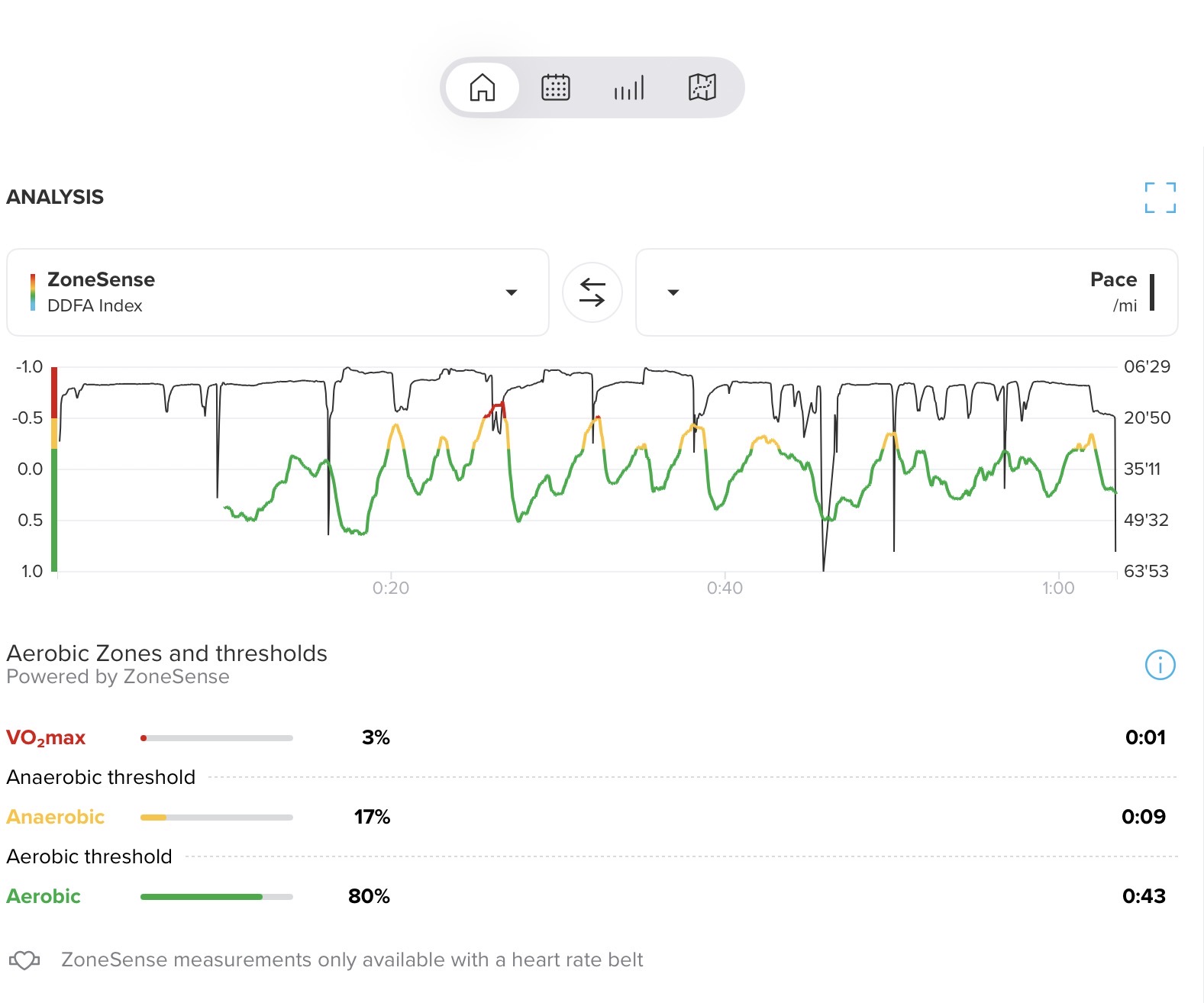Expand the Pace /mi dropdown arrow
Image resolution: width=1204 pixels, height=1003 pixels.
tap(673, 292)
